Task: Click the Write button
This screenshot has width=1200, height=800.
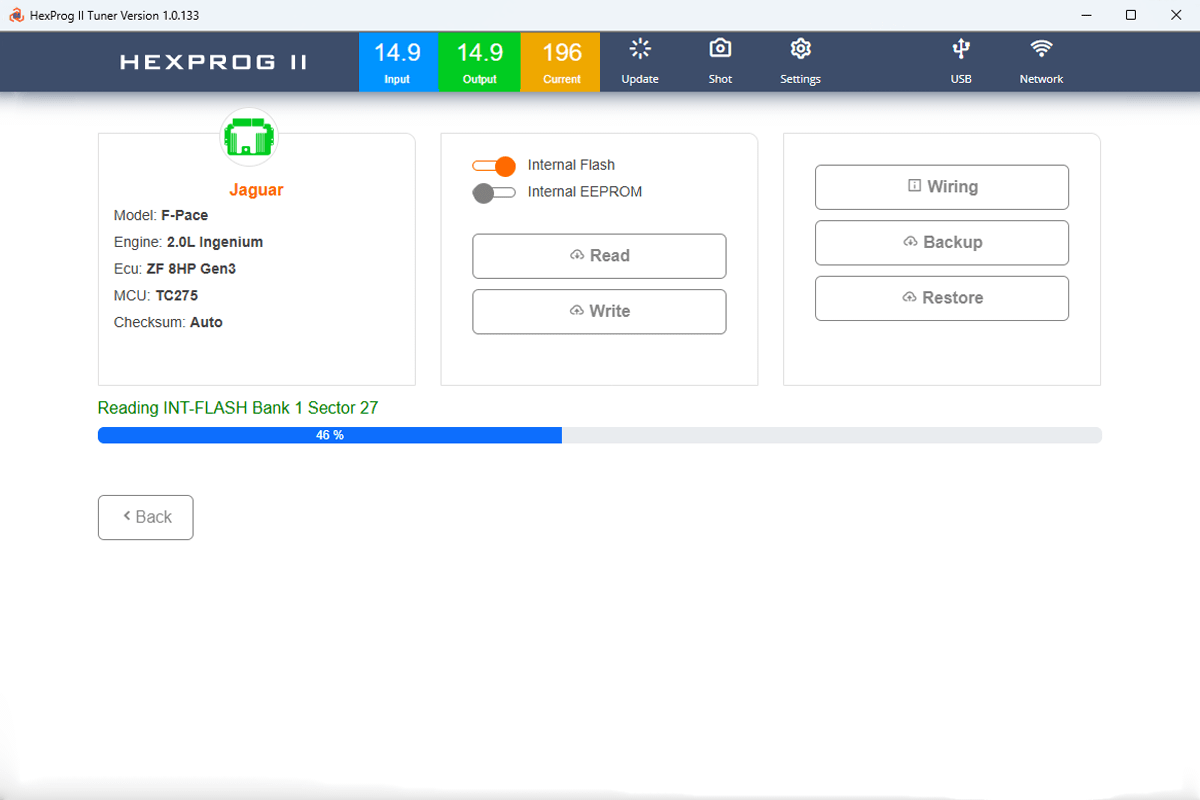Action: tap(599, 311)
